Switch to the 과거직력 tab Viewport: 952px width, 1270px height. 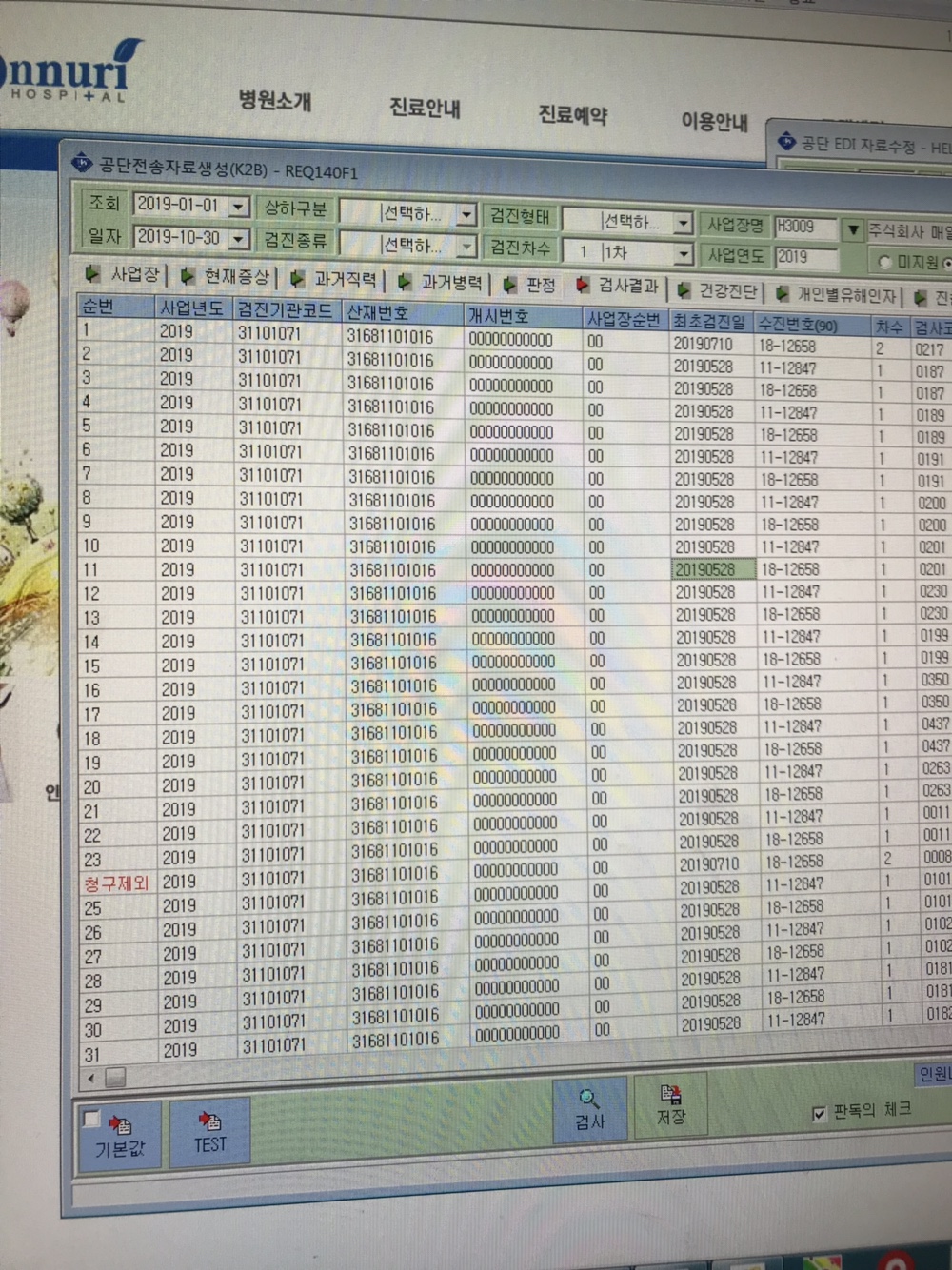[336, 279]
